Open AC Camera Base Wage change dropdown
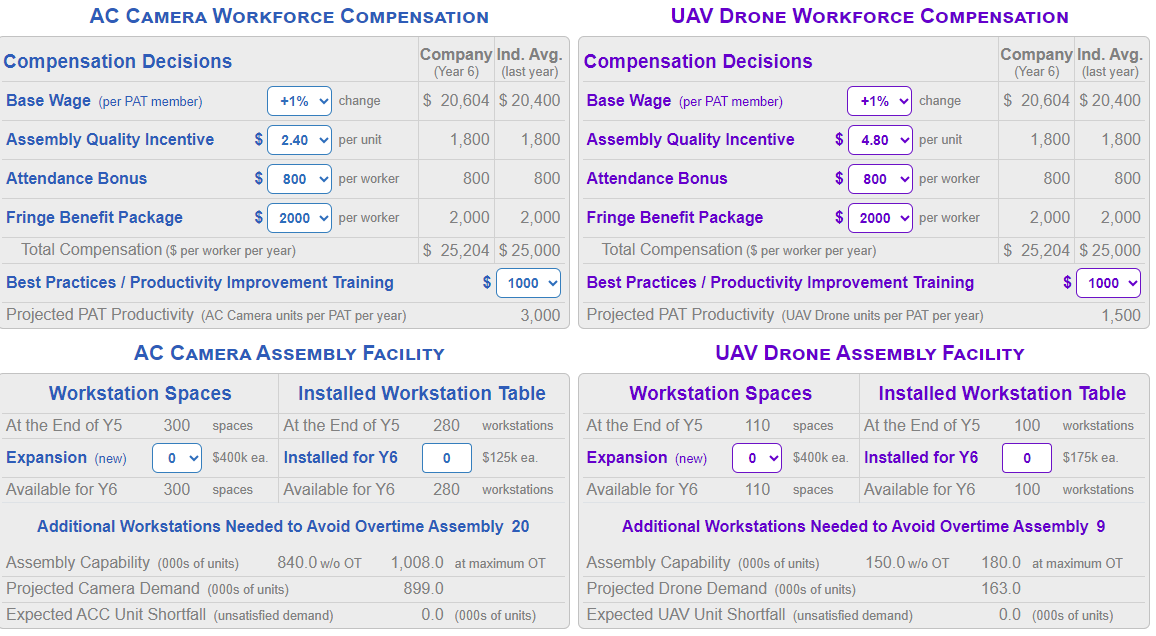This screenshot has width=1156, height=636. point(299,101)
